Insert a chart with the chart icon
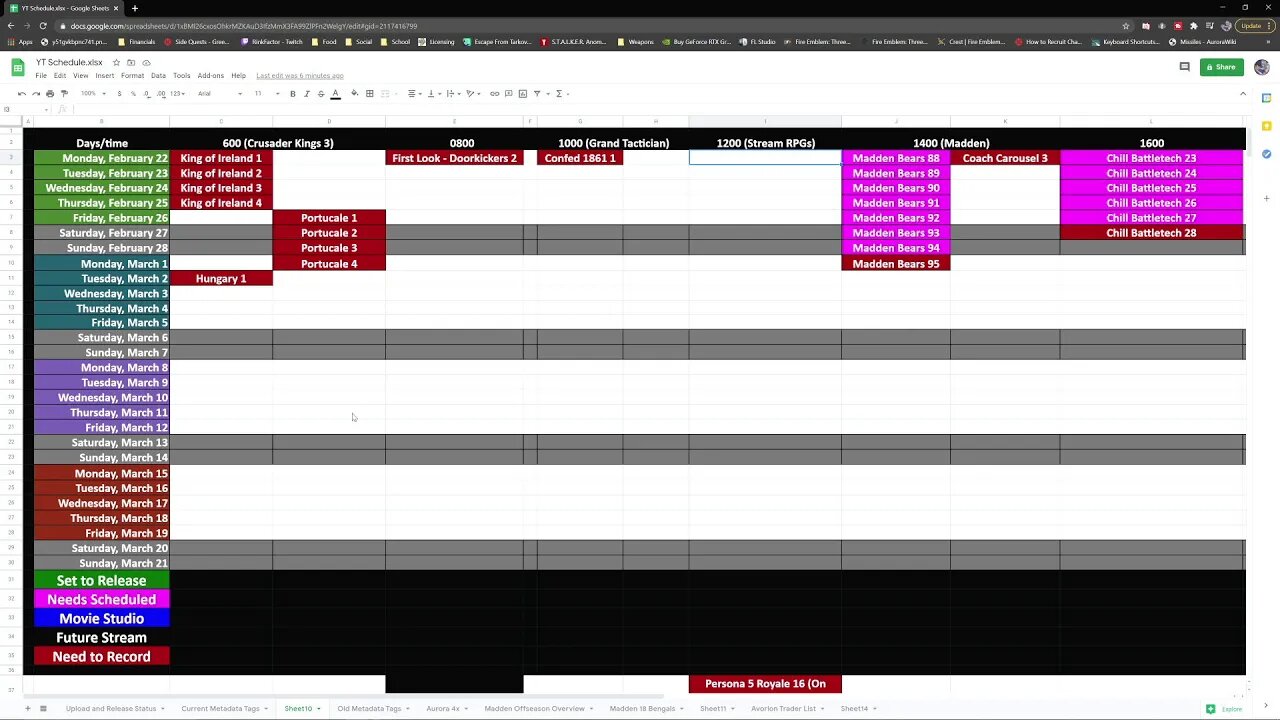This screenshot has width=1280, height=720. (522, 93)
